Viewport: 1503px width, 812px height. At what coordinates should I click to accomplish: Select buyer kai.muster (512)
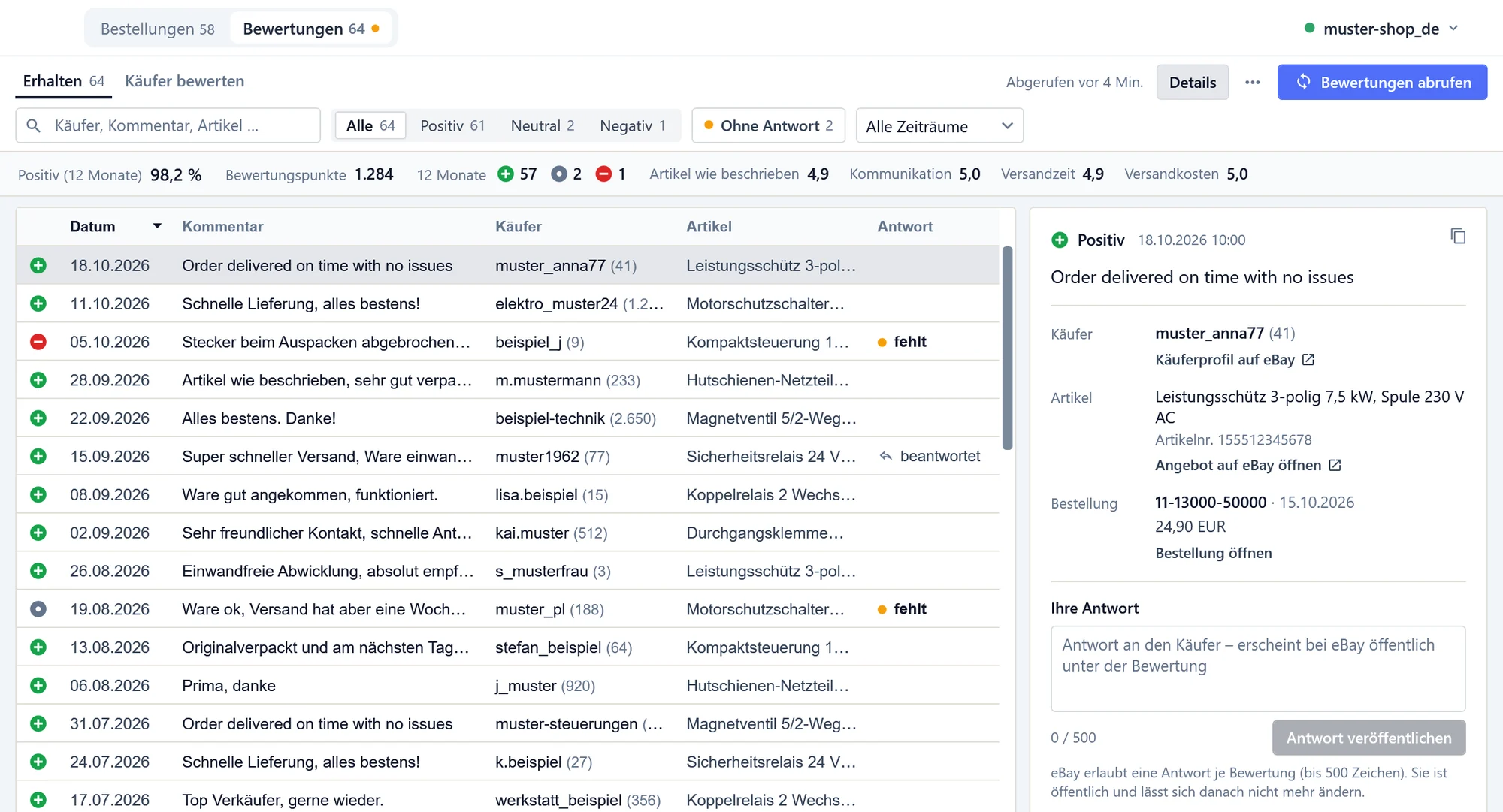(551, 533)
